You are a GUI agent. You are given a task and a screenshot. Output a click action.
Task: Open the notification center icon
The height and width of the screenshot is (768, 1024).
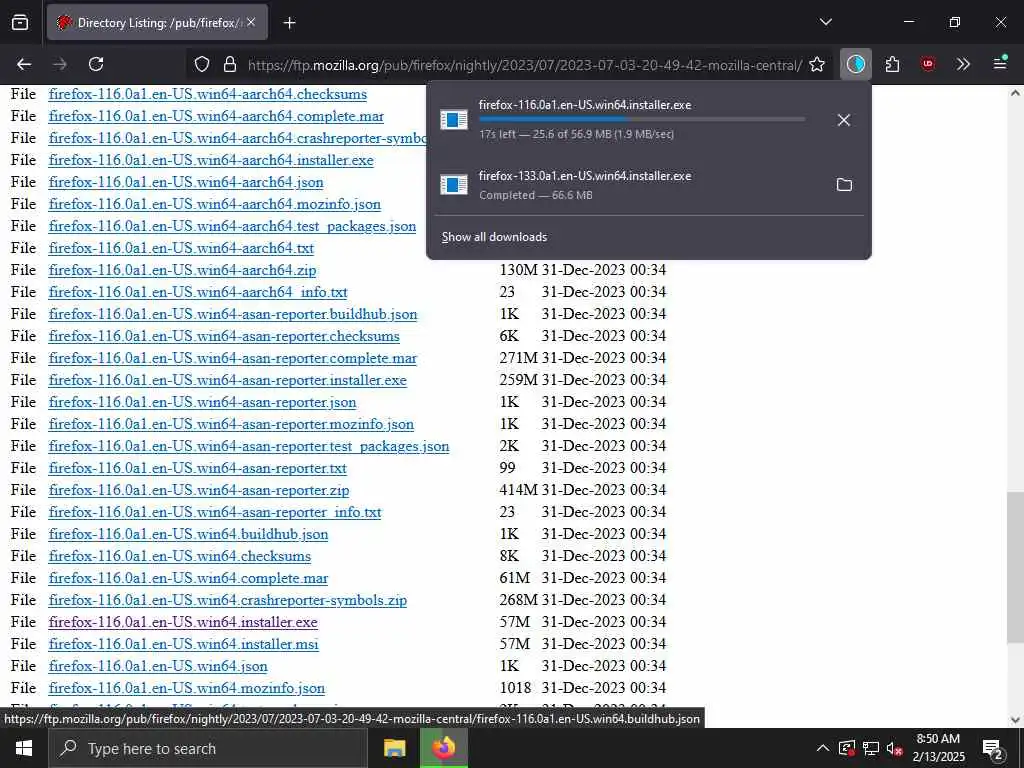993,749
